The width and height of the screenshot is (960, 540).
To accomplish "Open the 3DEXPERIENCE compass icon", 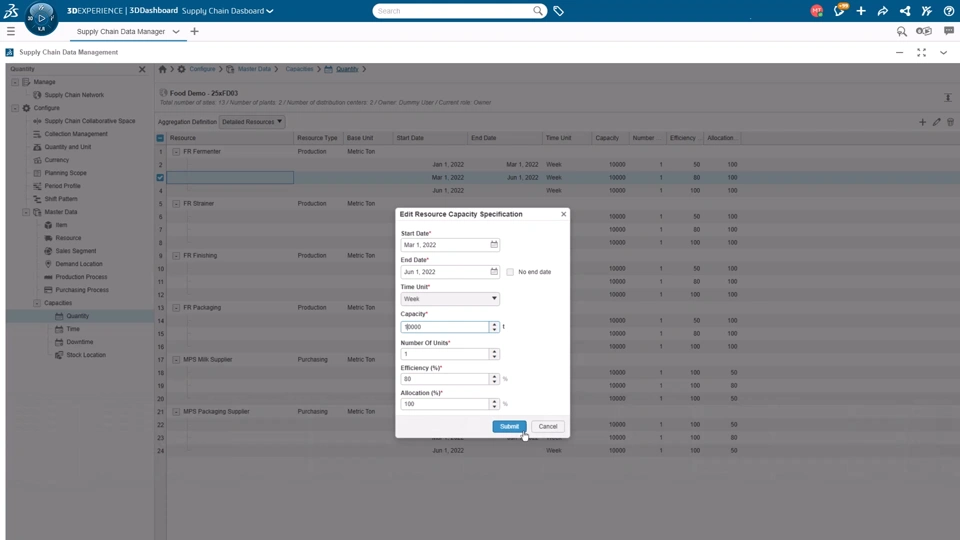I will [41, 18].
